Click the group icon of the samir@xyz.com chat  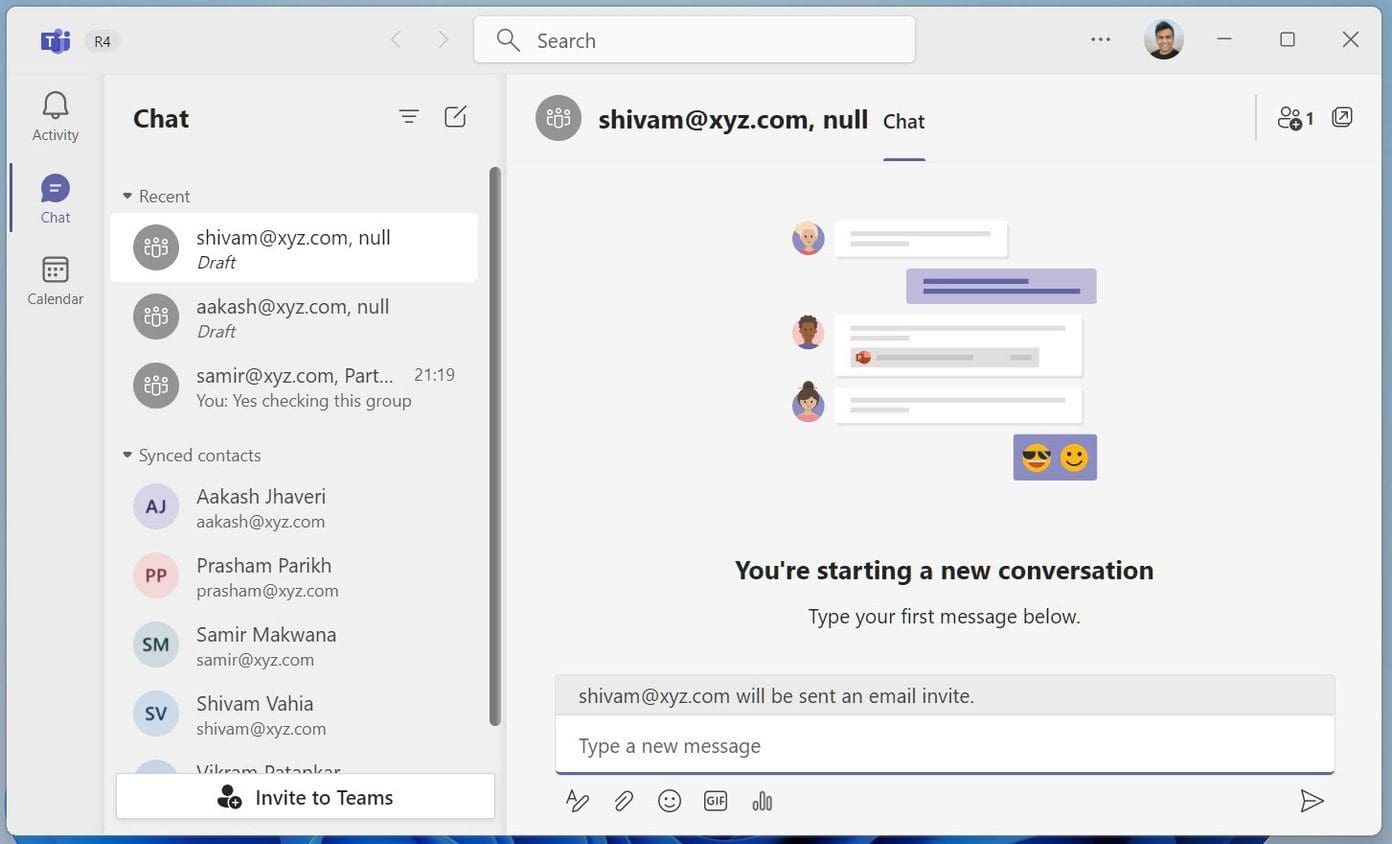[156, 386]
